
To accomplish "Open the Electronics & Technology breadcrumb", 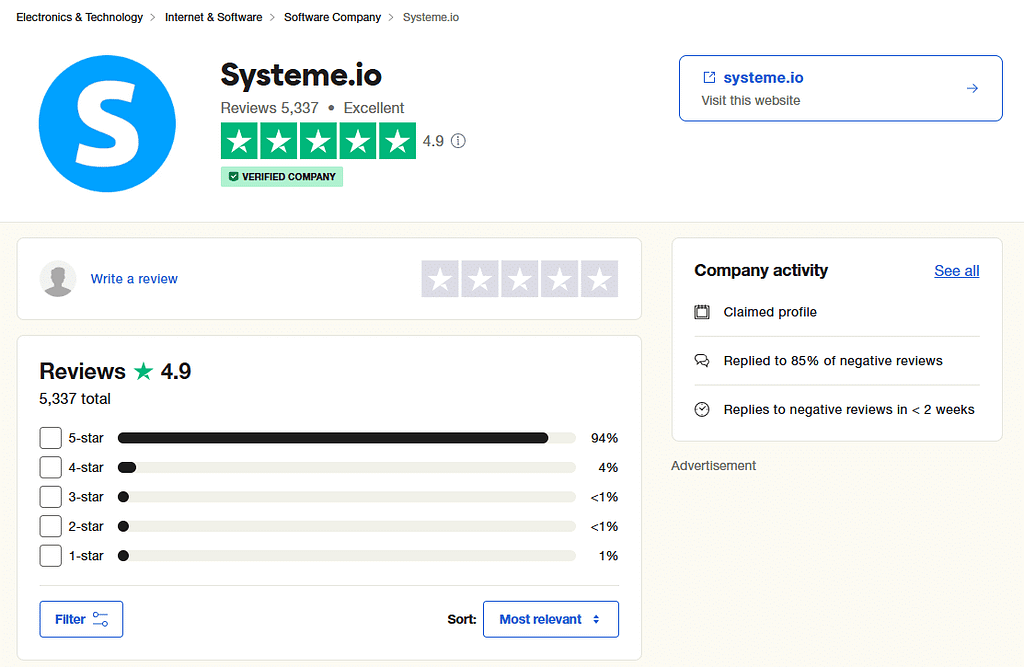I will (80, 17).
